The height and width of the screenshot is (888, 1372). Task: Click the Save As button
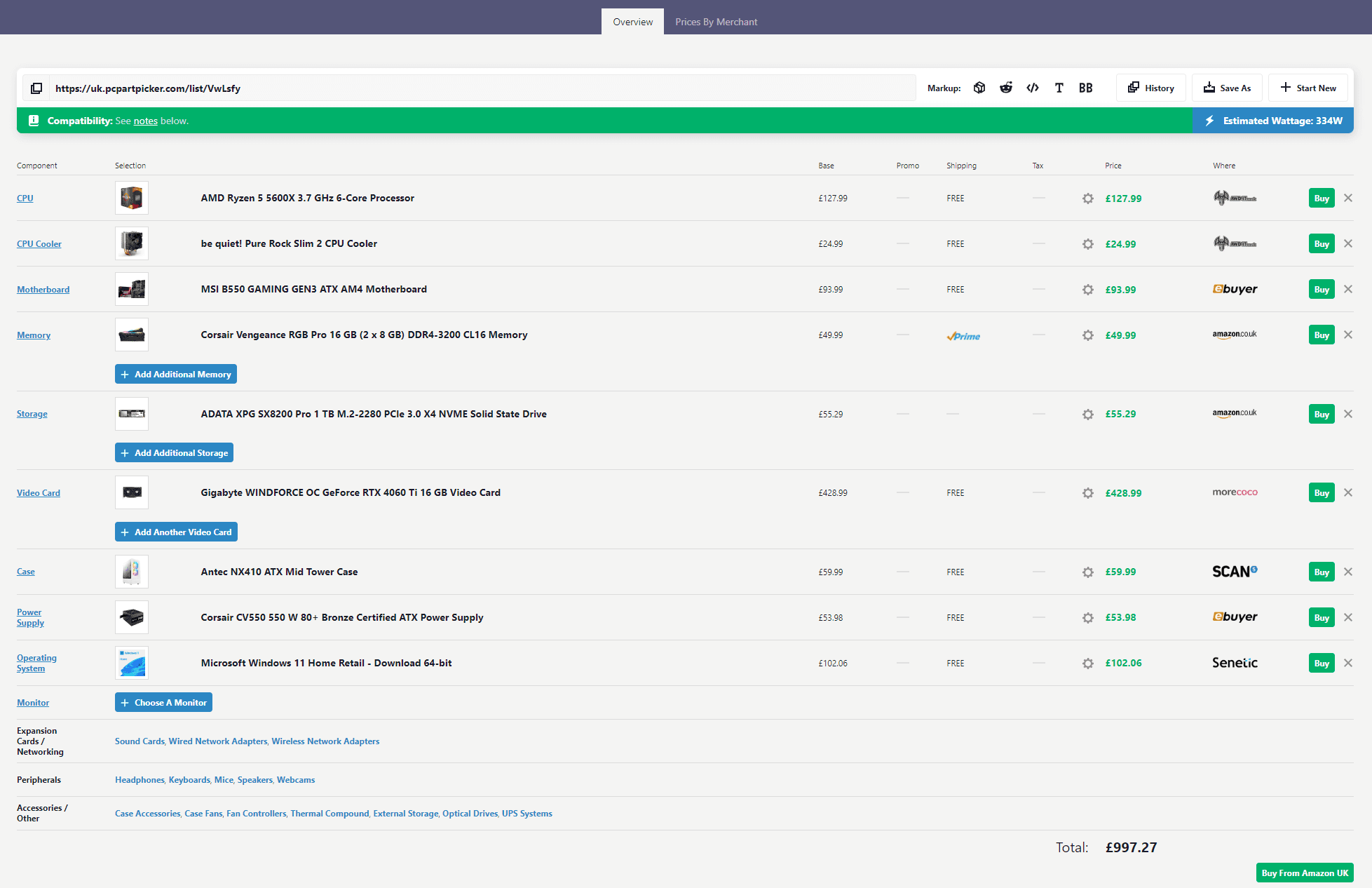[x=1227, y=88]
